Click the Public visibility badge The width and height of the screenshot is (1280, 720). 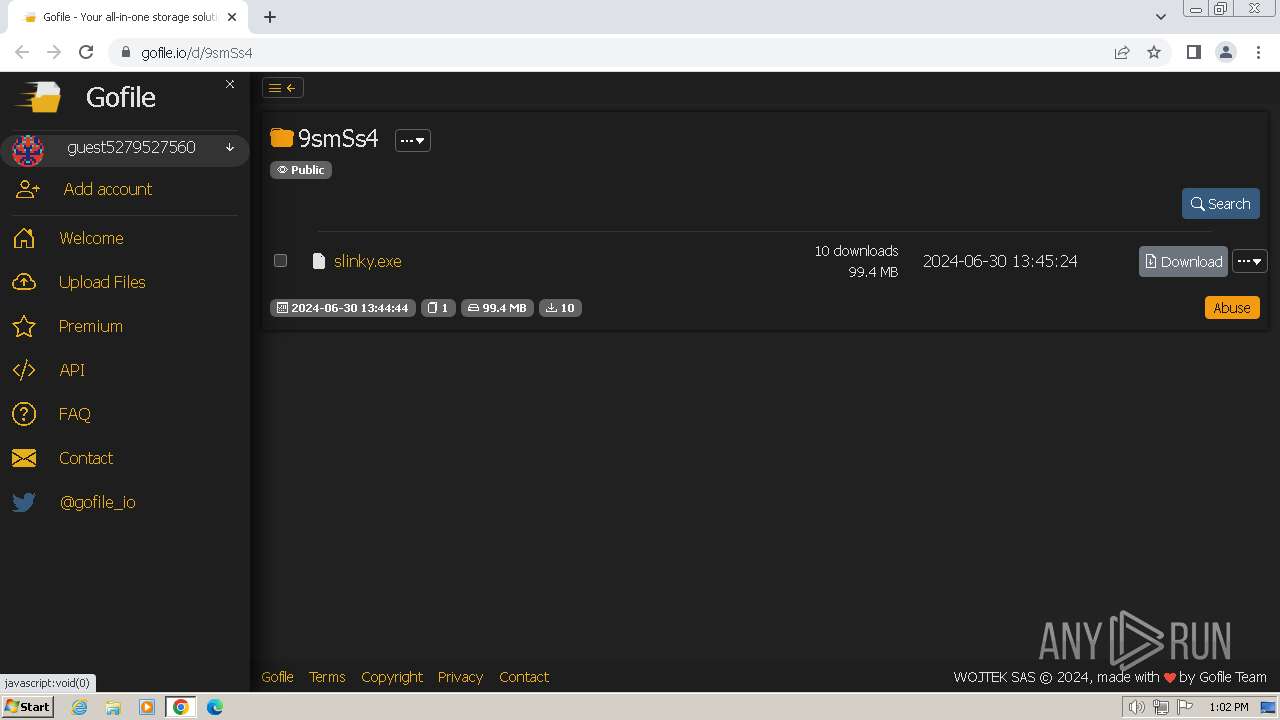[301, 170]
